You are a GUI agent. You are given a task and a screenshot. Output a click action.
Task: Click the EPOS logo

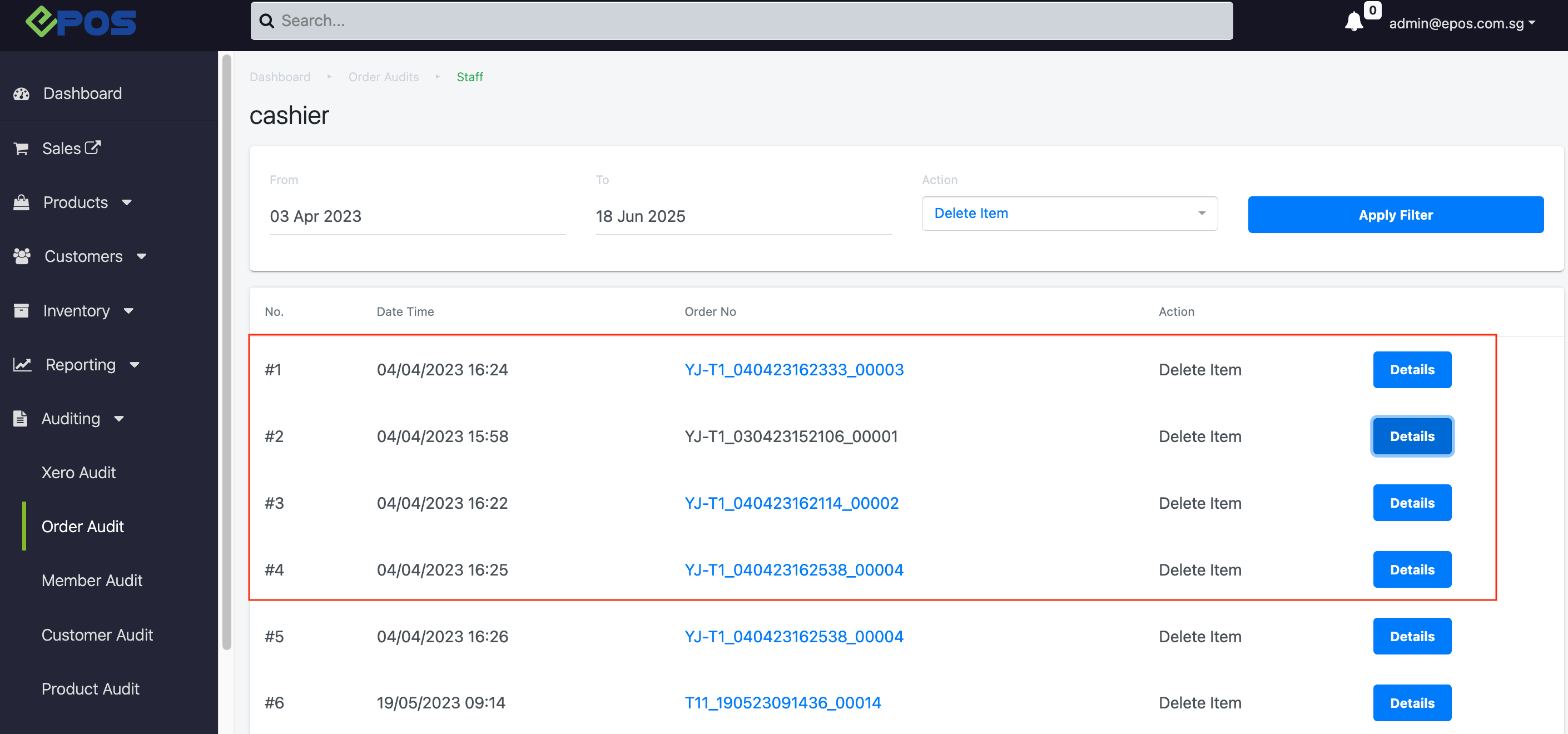[81, 22]
